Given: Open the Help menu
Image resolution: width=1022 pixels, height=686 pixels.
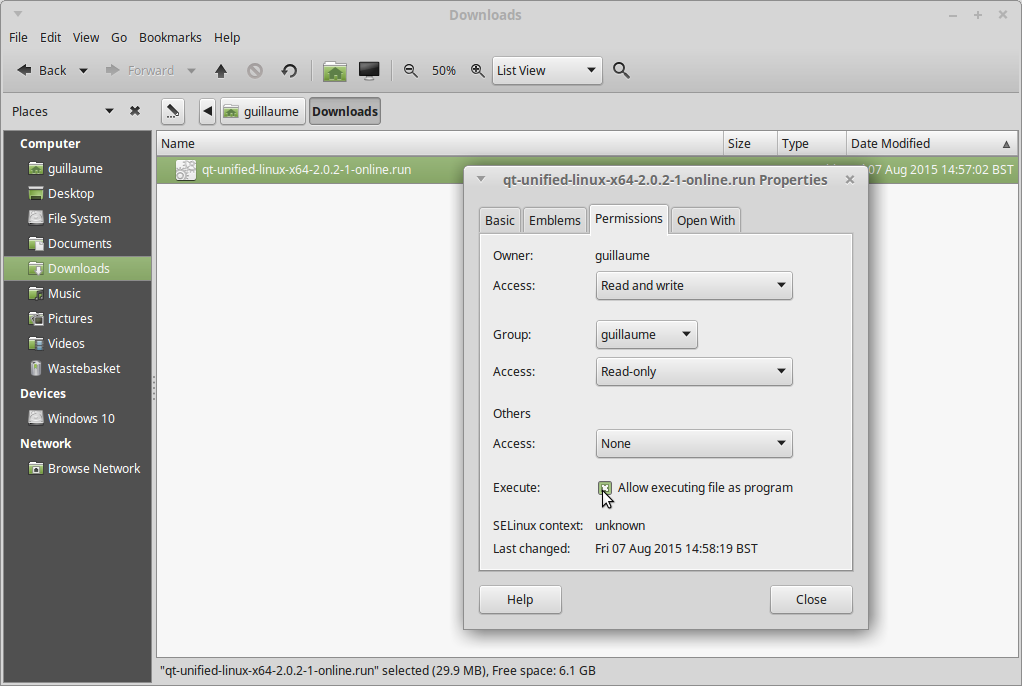Looking at the screenshot, I should (227, 37).
